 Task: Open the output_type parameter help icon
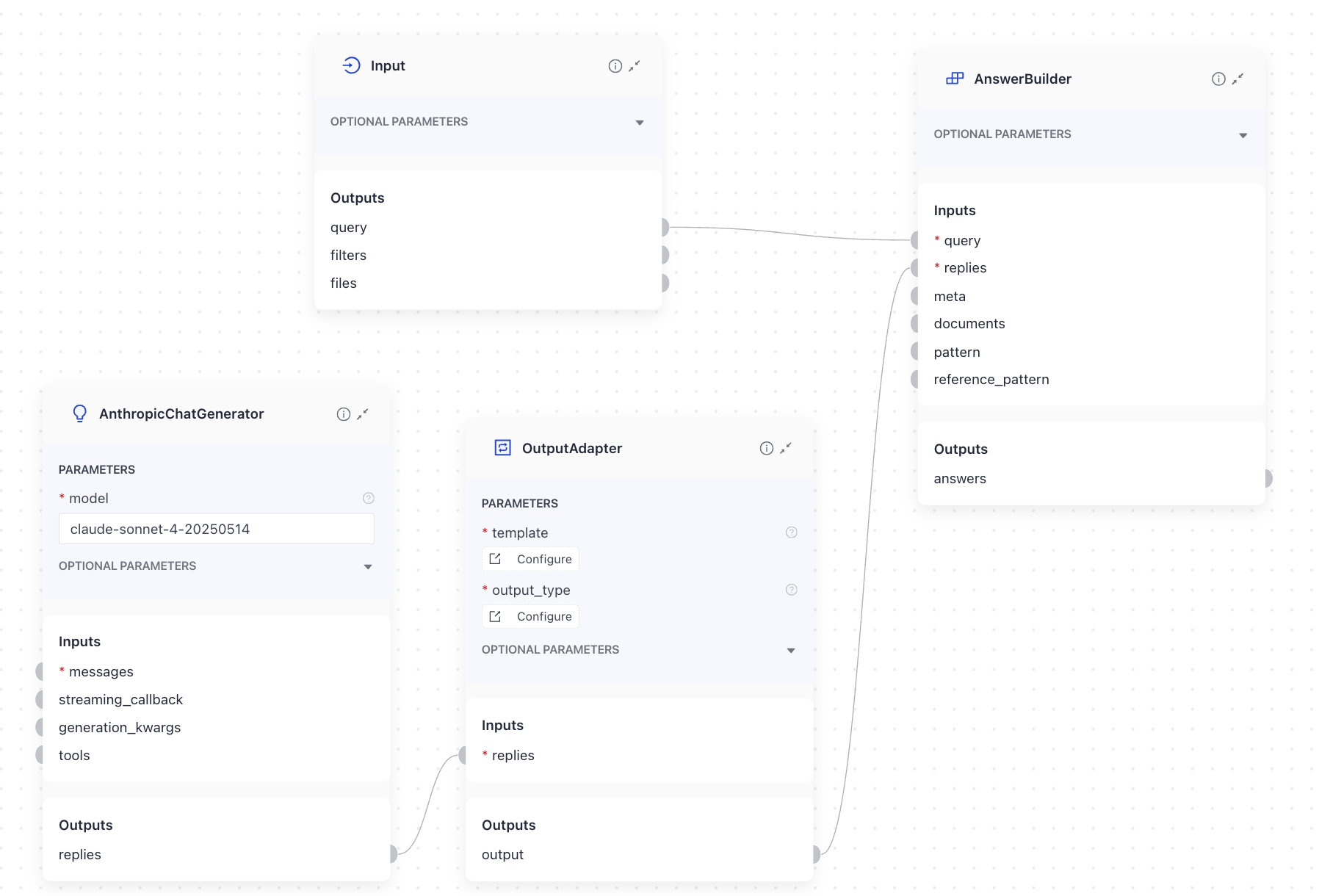point(791,589)
